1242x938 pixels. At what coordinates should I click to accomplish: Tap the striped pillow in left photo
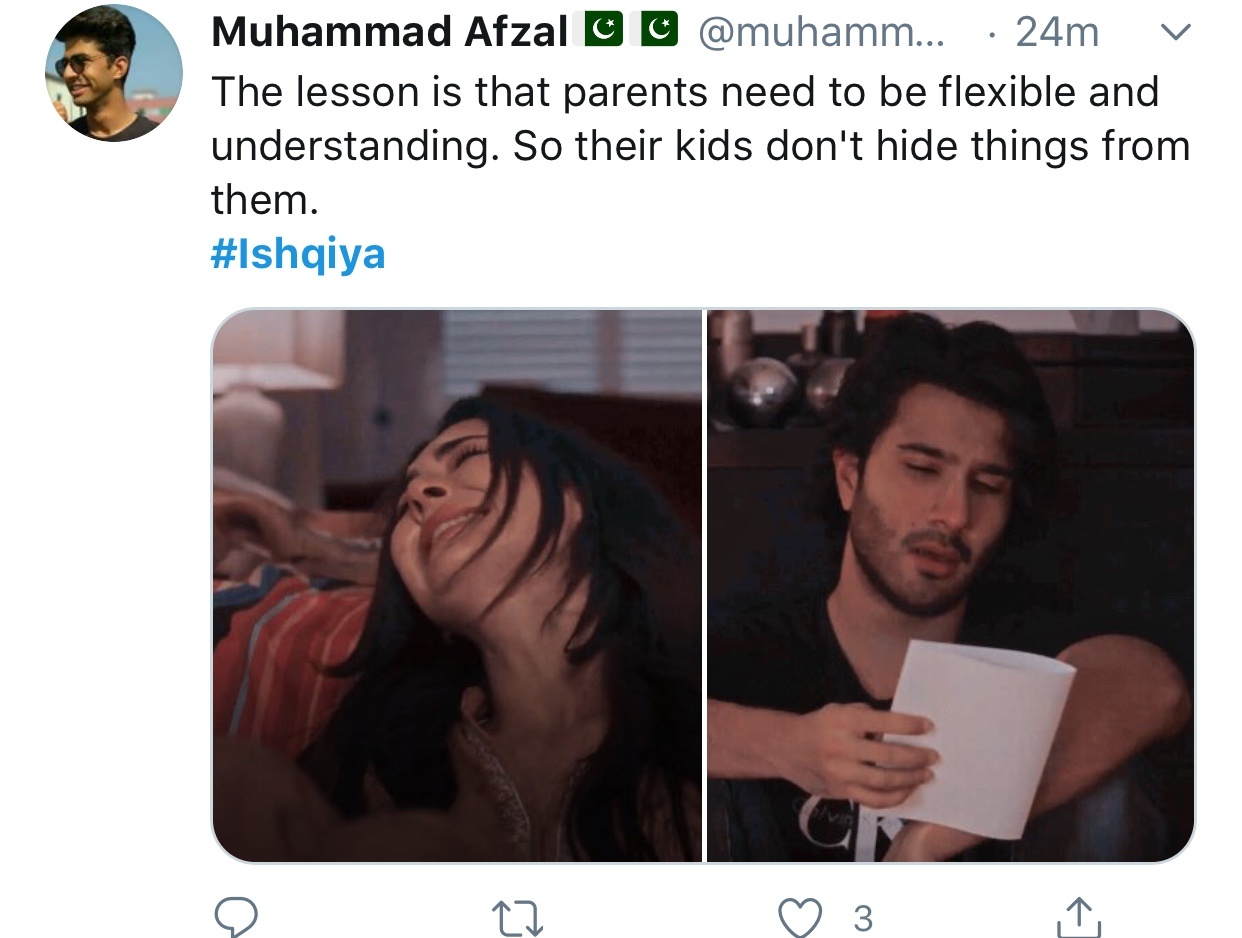tap(285, 660)
